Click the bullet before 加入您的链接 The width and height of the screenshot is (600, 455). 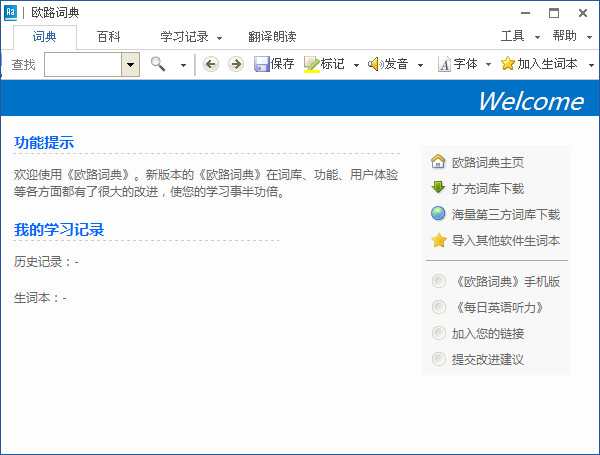click(439, 333)
